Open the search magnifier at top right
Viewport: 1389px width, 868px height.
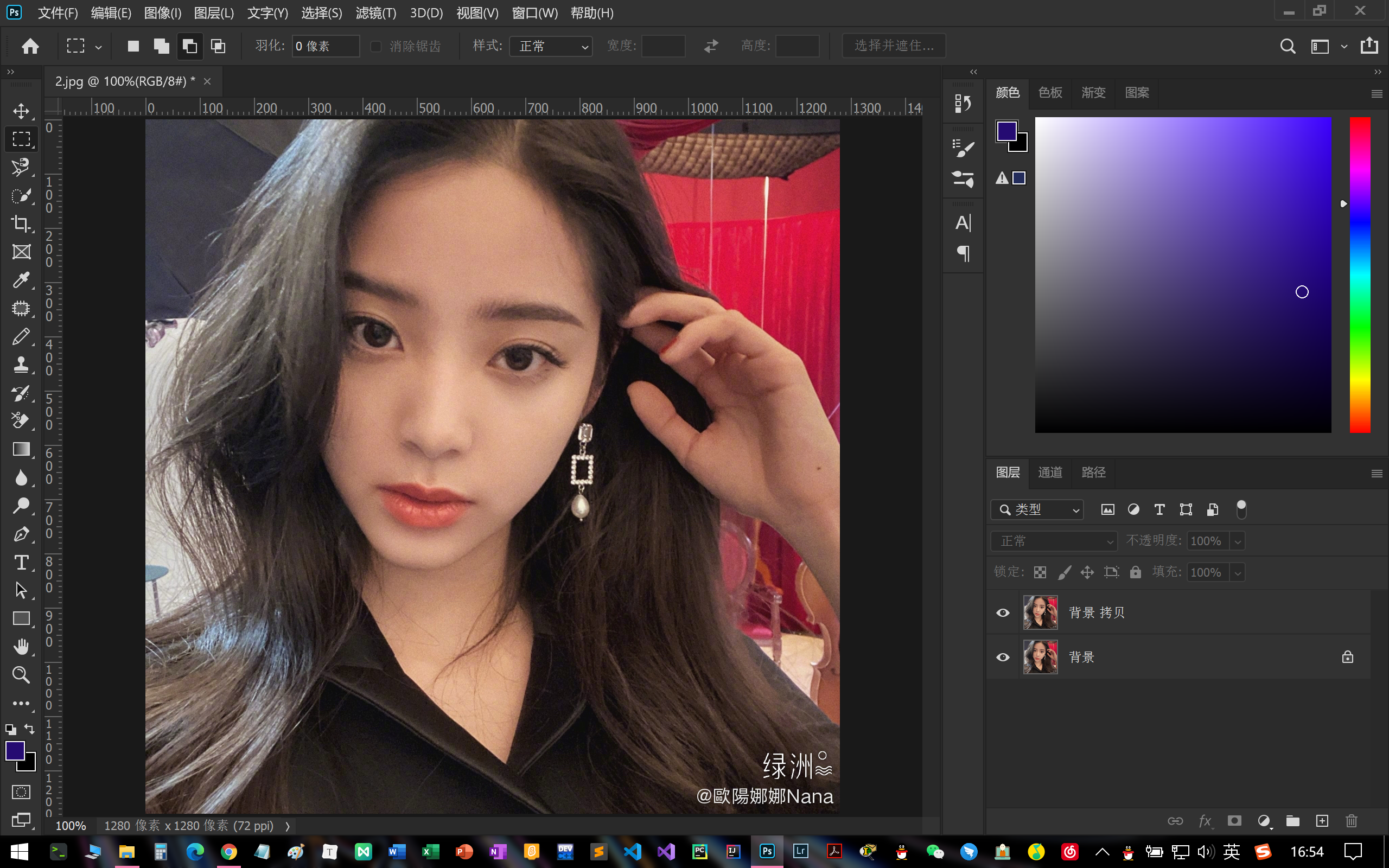pyautogui.click(x=1288, y=46)
